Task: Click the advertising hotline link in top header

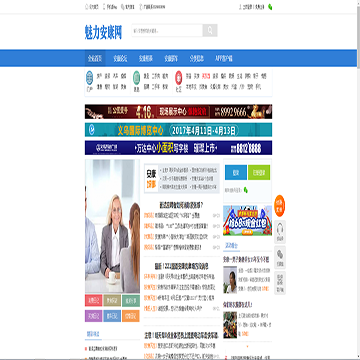Action: coord(152,7)
